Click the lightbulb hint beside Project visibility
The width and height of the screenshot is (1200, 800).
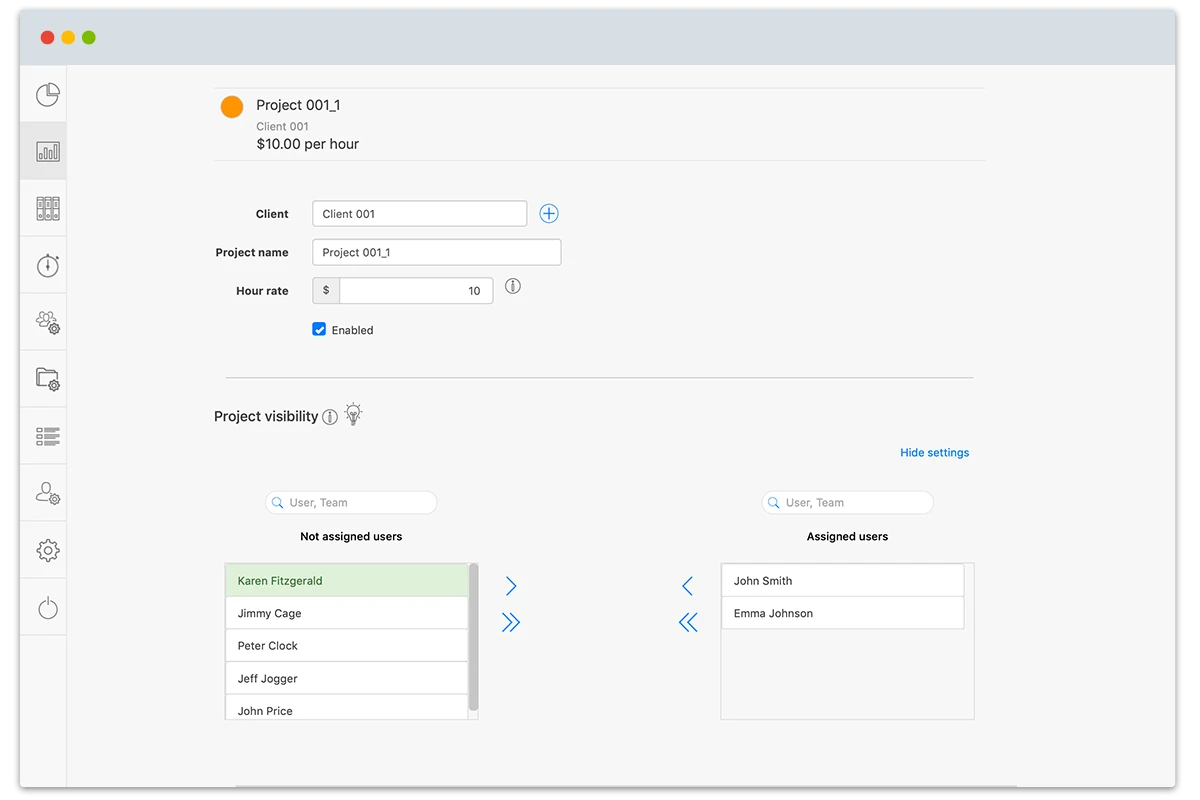tap(352, 414)
